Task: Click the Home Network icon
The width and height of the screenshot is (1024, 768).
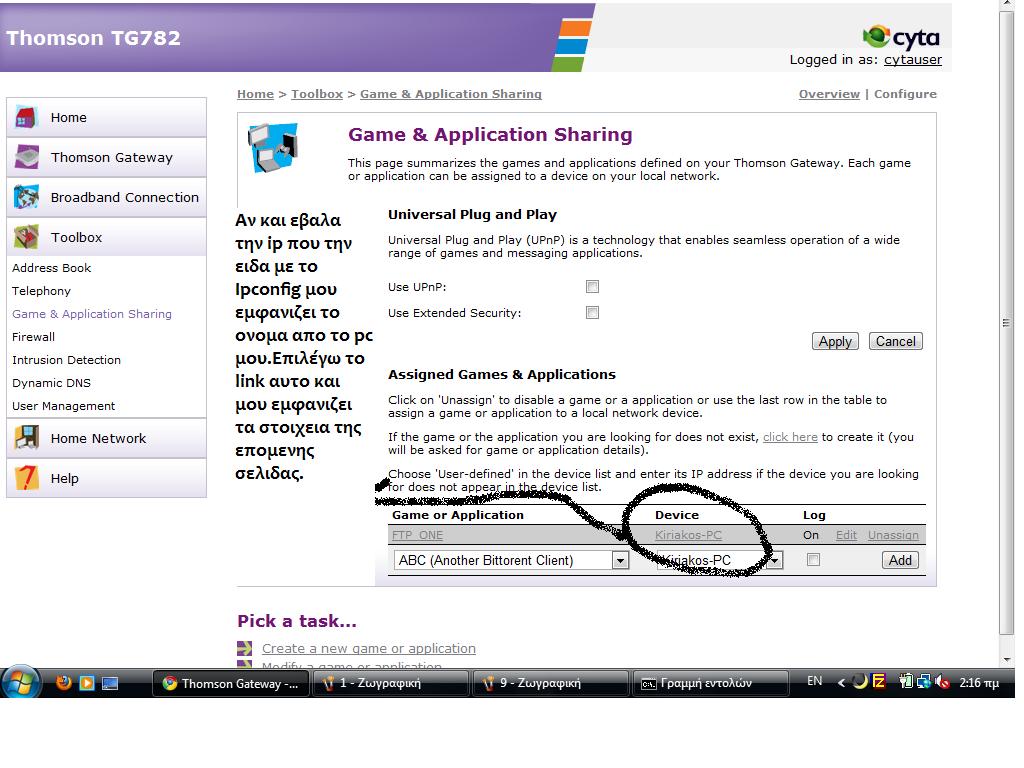Action: coord(27,438)
